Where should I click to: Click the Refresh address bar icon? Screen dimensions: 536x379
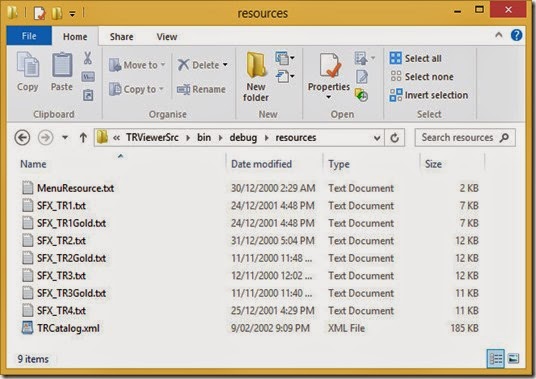click(x=394, y=138)
